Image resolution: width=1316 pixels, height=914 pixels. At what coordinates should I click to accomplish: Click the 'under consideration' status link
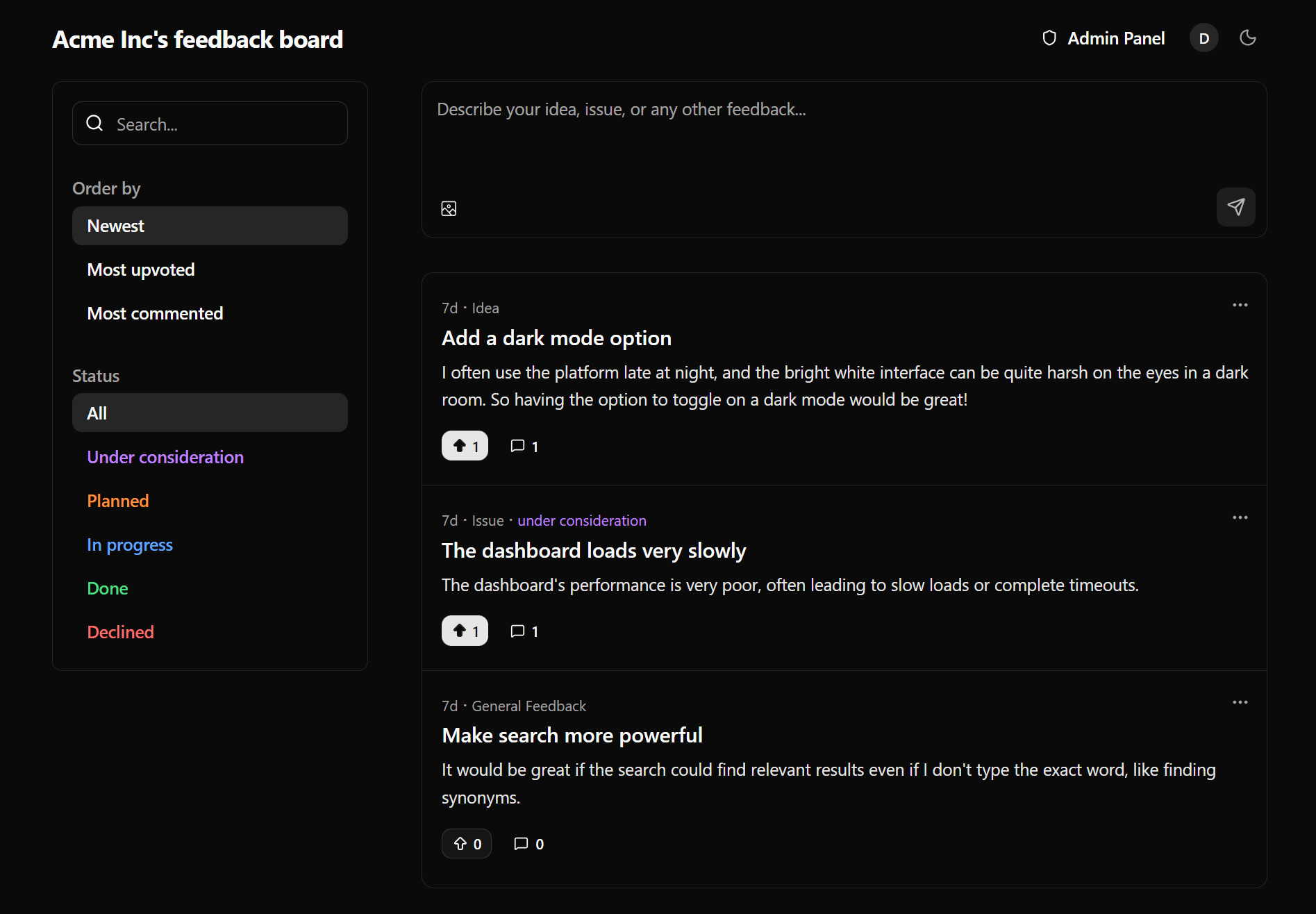coord(582,520)
